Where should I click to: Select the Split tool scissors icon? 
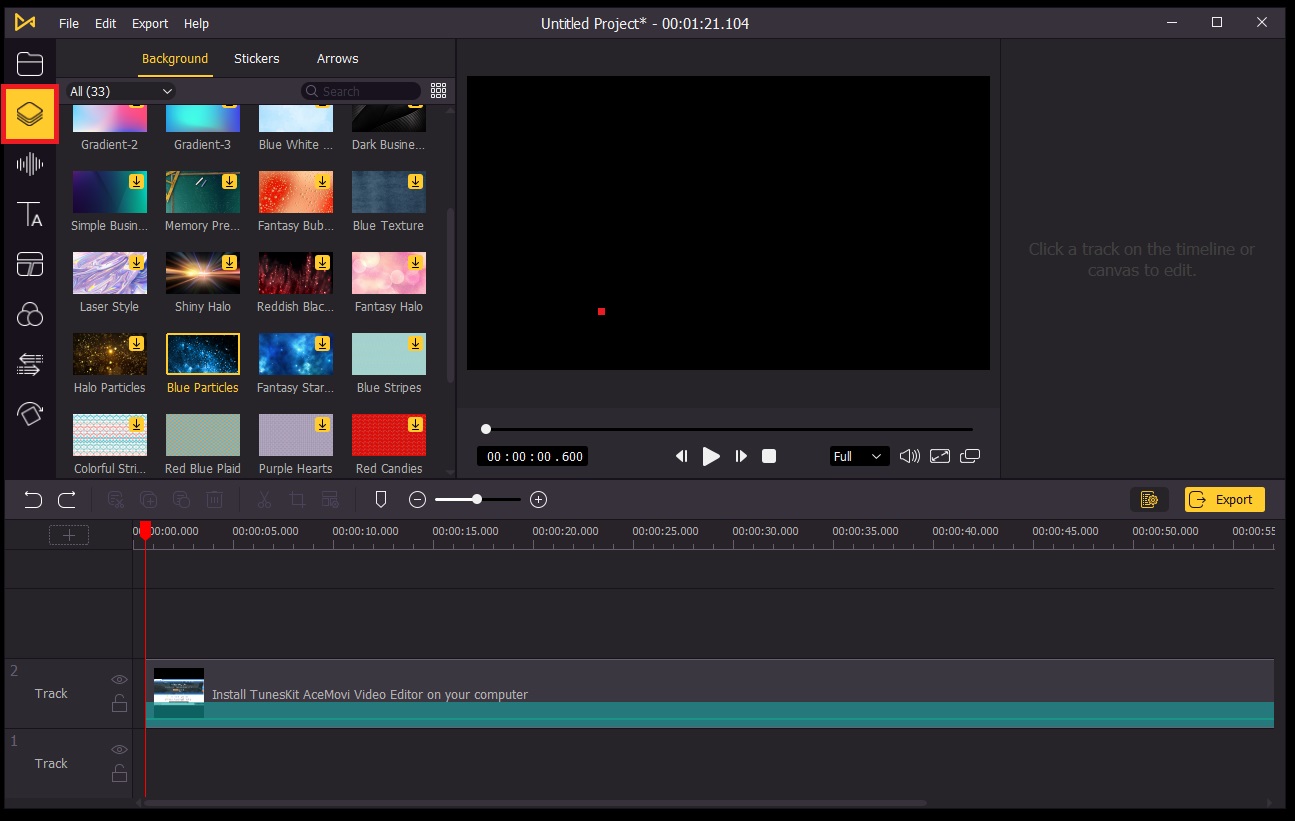[264, 499]
